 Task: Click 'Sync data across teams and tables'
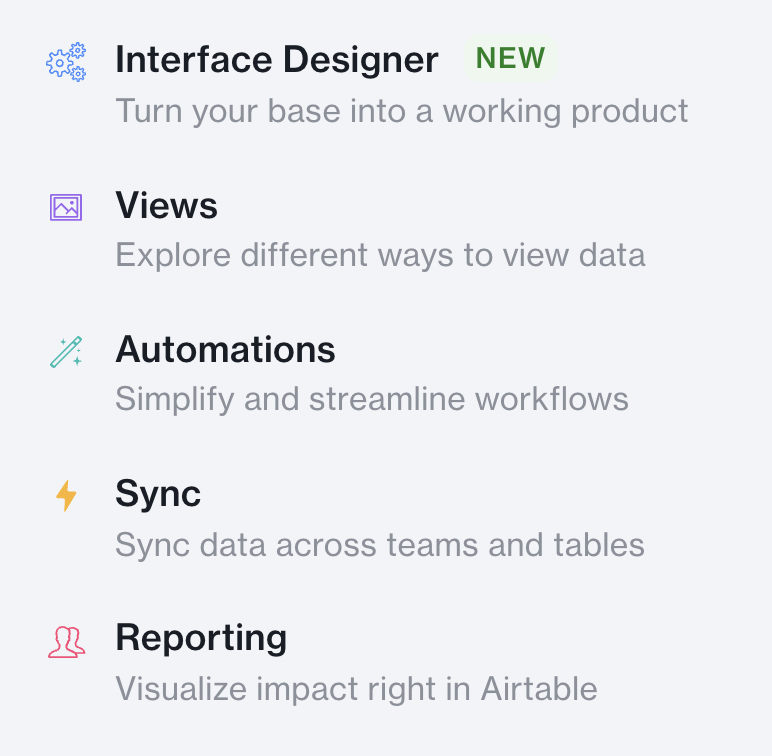(x=380, y=545)
